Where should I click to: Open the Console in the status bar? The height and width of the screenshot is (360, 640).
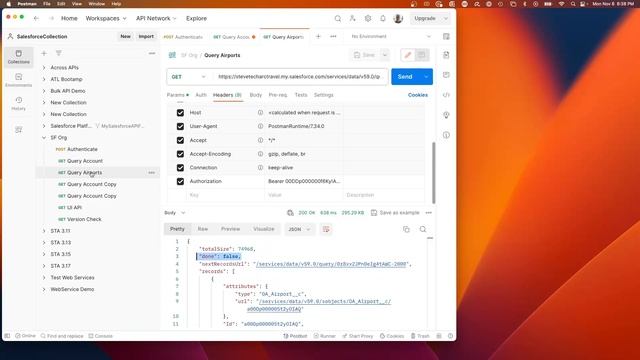100,336
